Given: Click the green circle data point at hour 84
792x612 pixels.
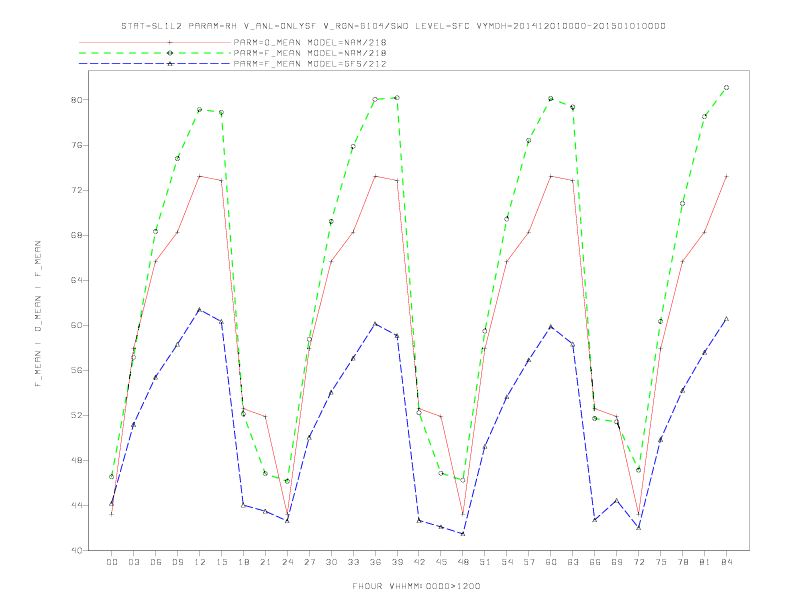Looking at the screenshot, I should 726,87.
